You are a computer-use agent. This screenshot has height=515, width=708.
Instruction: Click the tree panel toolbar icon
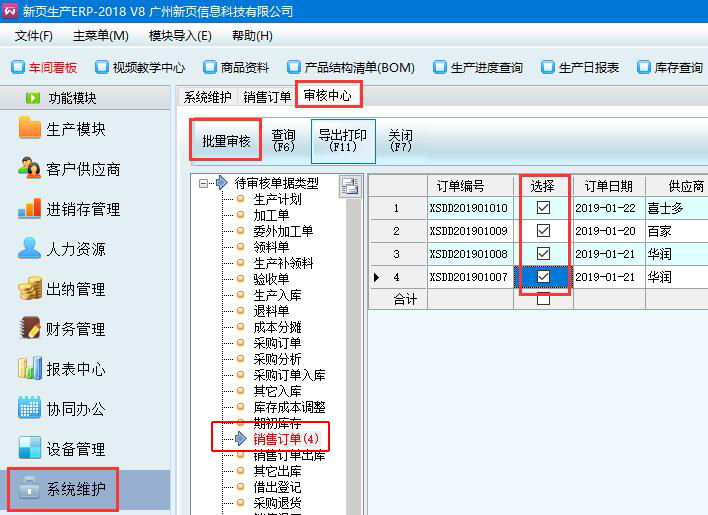349,185
